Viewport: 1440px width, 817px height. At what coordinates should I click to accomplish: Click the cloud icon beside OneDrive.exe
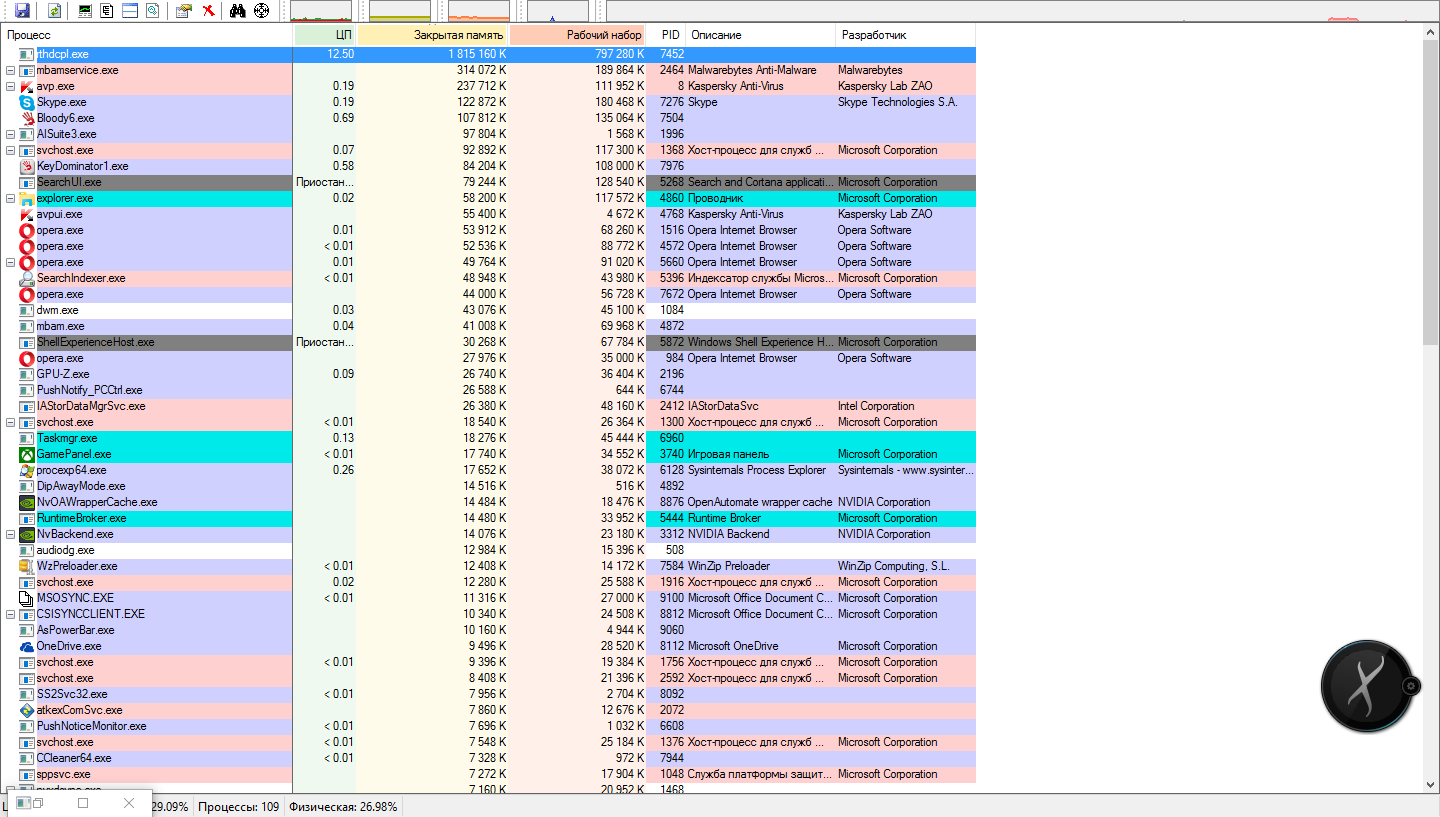pyautogui.click(x=27, y=646)
